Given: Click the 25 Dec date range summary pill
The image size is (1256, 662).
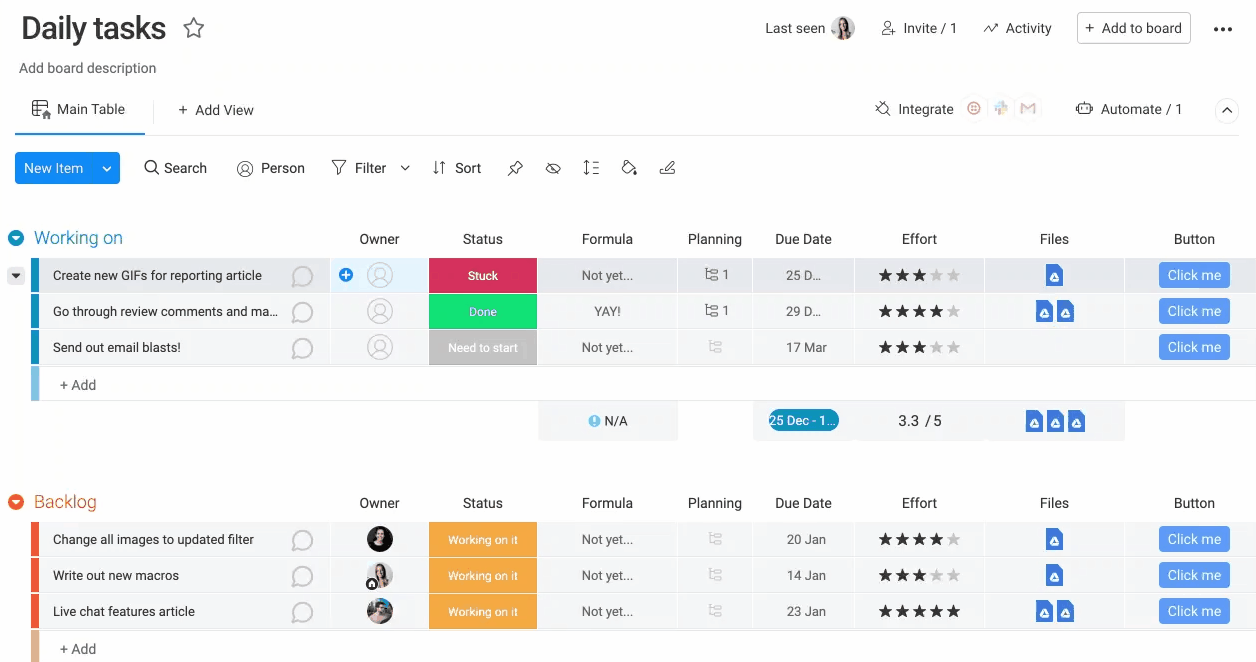Looking at the screenshot, I should (803, 421).
